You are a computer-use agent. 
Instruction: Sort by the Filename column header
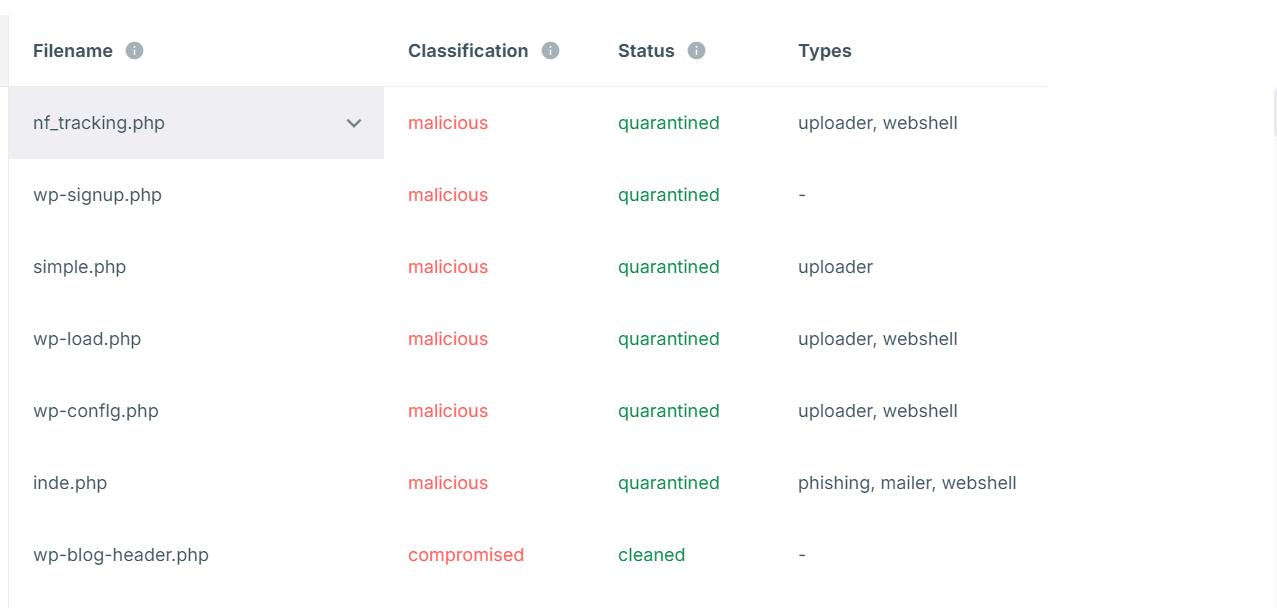click(x=73, y=51)
